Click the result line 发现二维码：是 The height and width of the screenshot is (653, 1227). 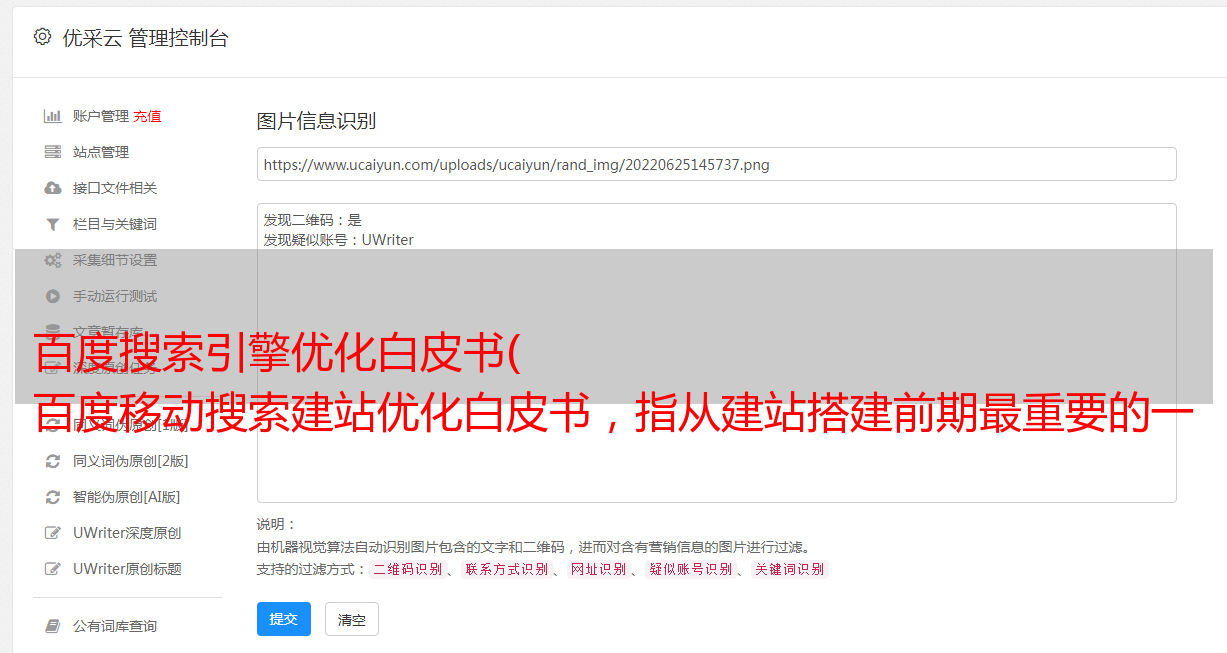point(313,220)
